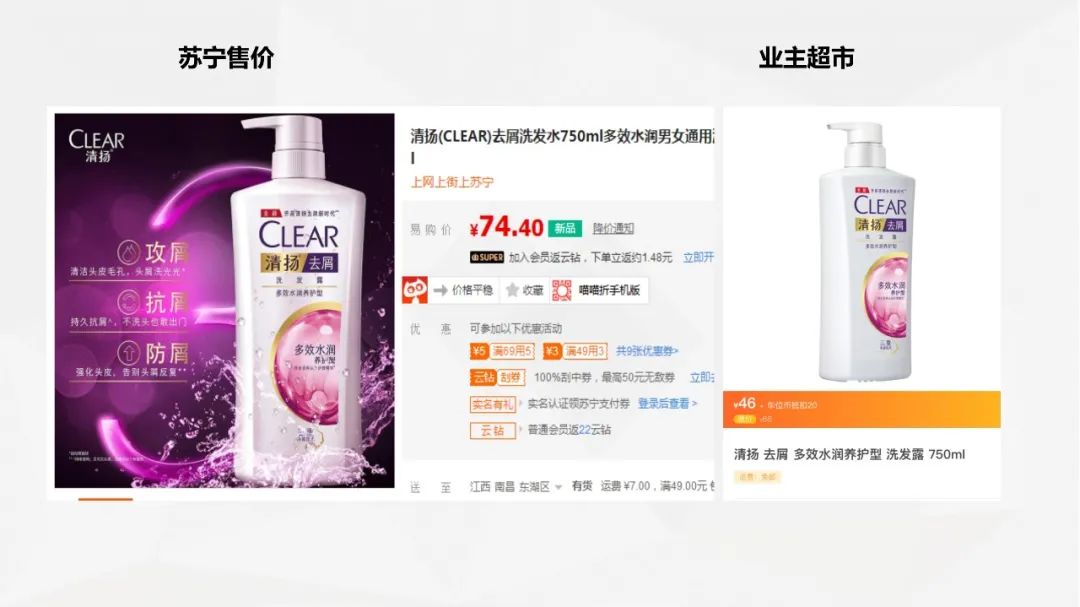
Task: Click the QR code icon beside 喵喵折手机版
Action: click(x=562, y=290)
